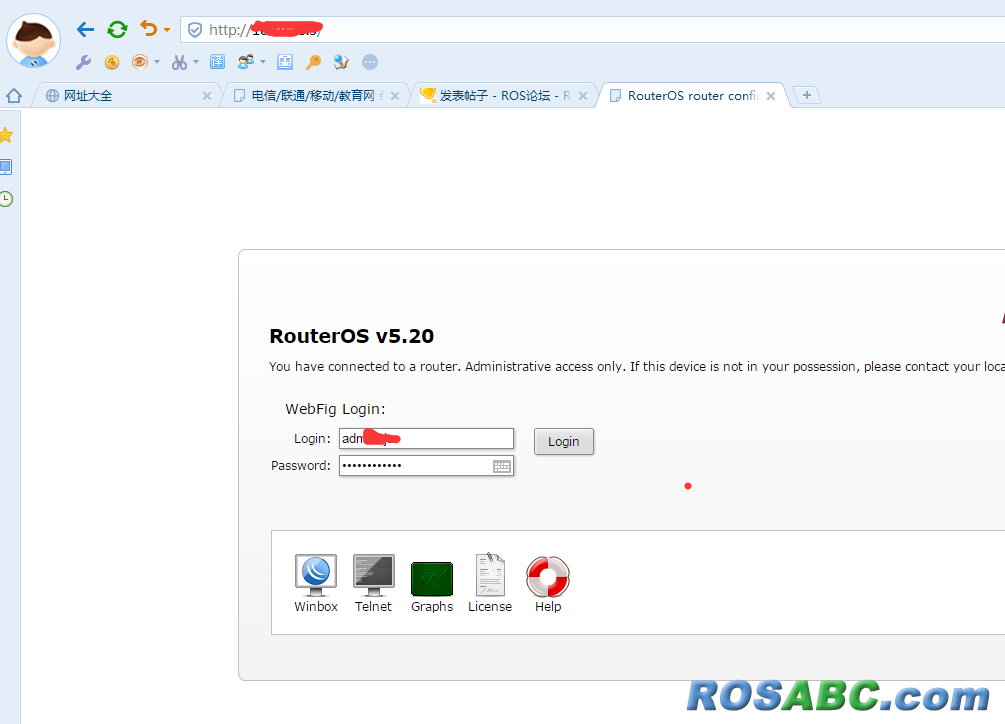Open the more options ellipsis icon
The image size is (1005, 724).
click(x=370, y=62)
